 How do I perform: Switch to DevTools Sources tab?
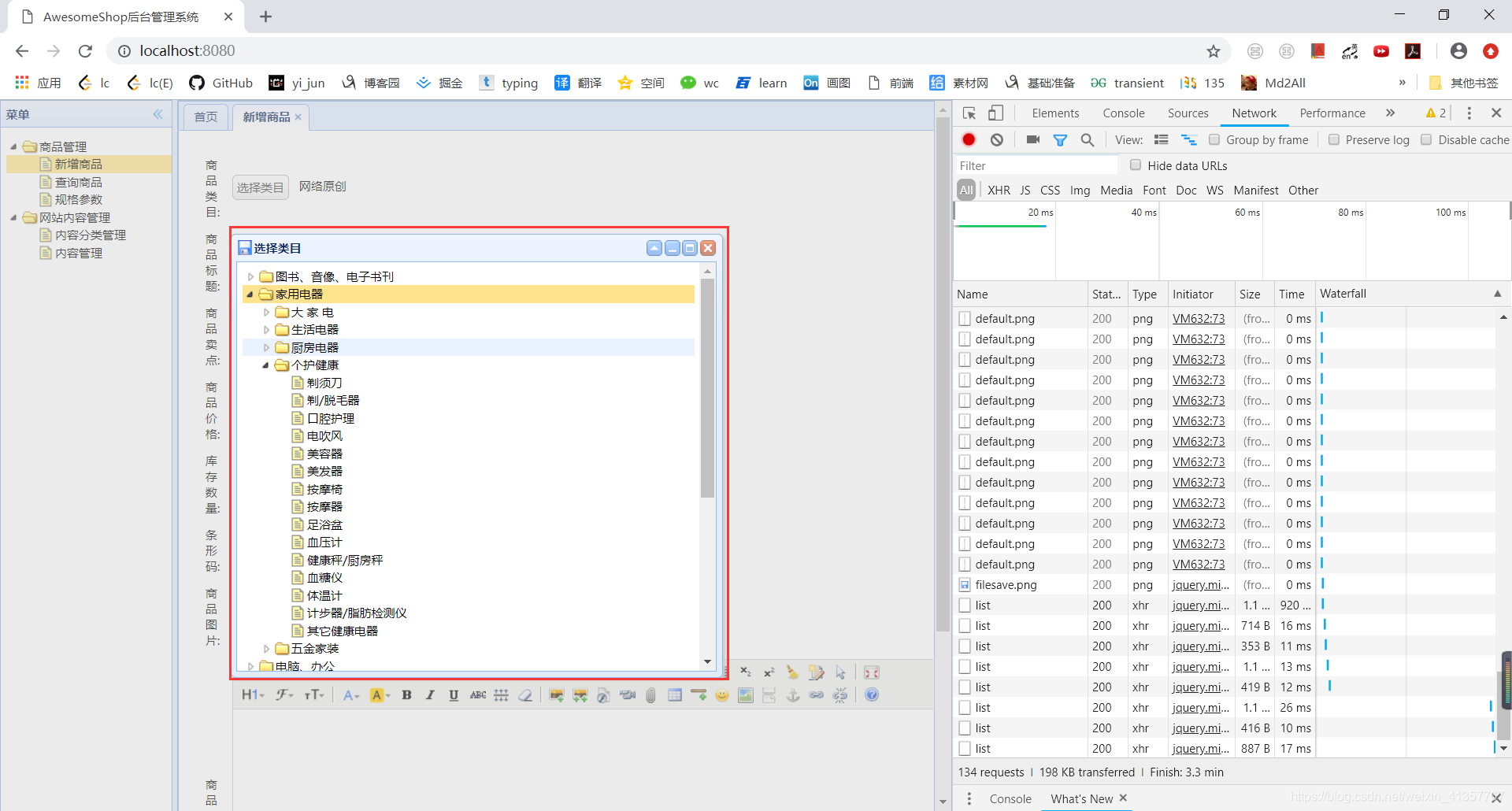tap(1188, 113)
